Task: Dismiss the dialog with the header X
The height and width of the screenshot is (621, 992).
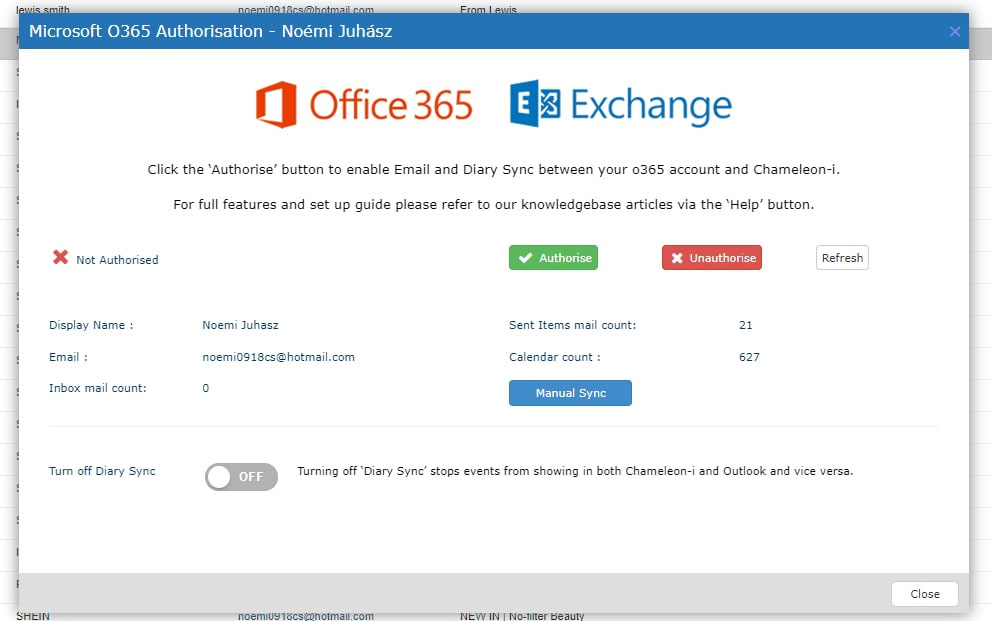Action: (x=955, y=32)
